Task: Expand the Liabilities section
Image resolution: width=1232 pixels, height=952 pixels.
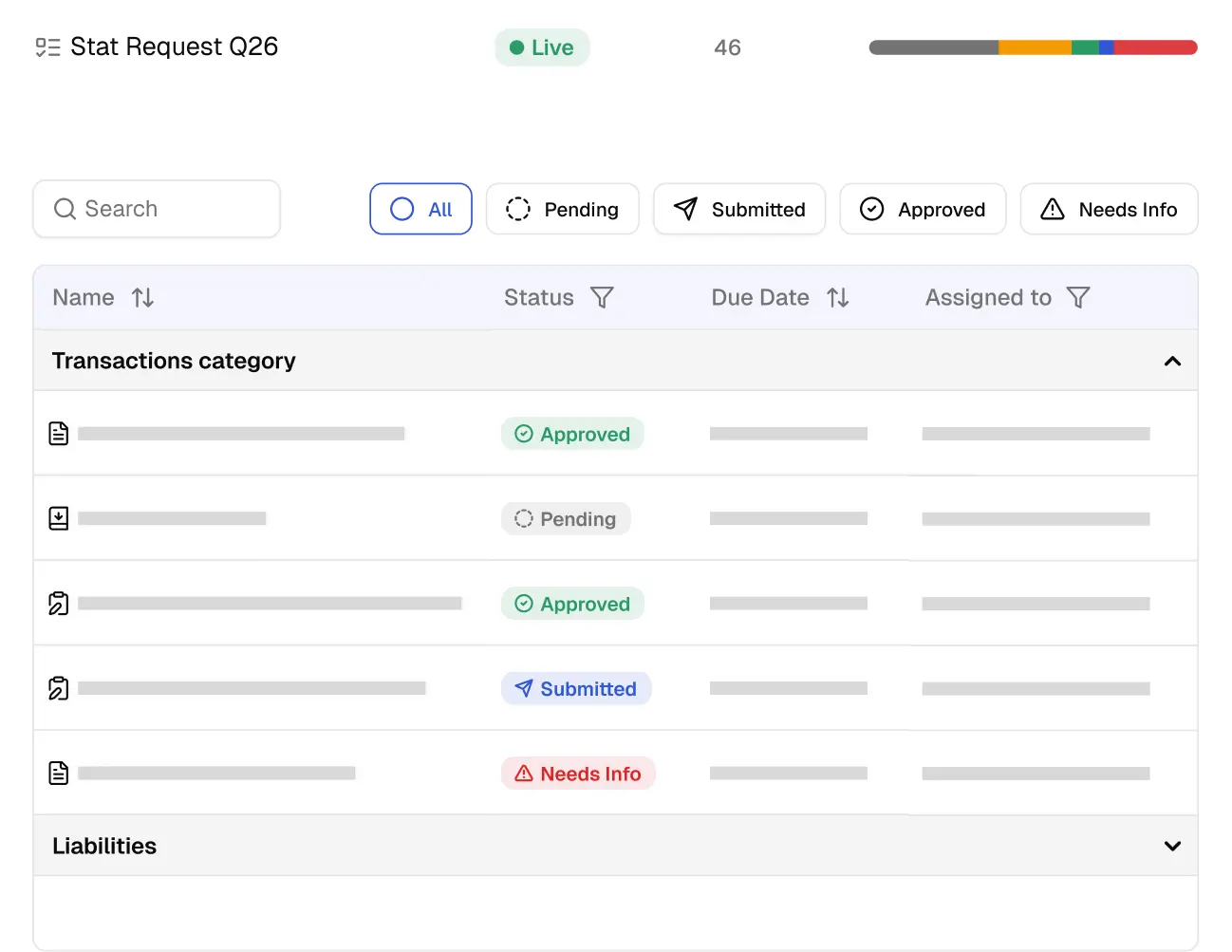Action: click(1172, 845)
